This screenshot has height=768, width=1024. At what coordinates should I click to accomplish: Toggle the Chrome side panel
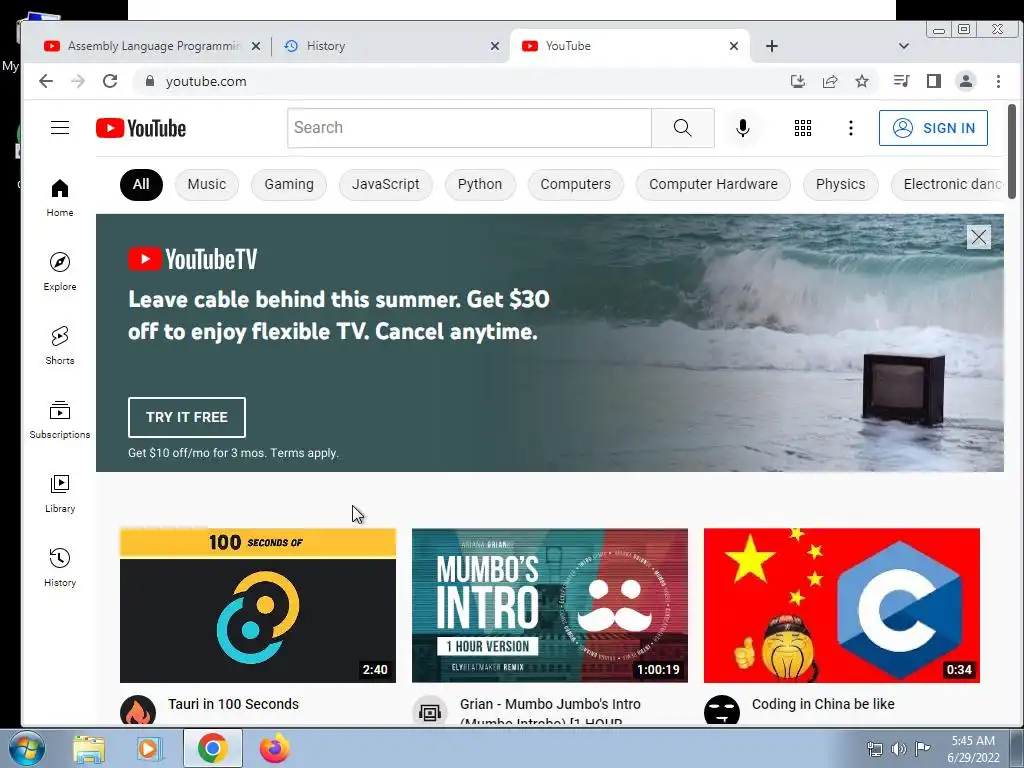point(934,81)
